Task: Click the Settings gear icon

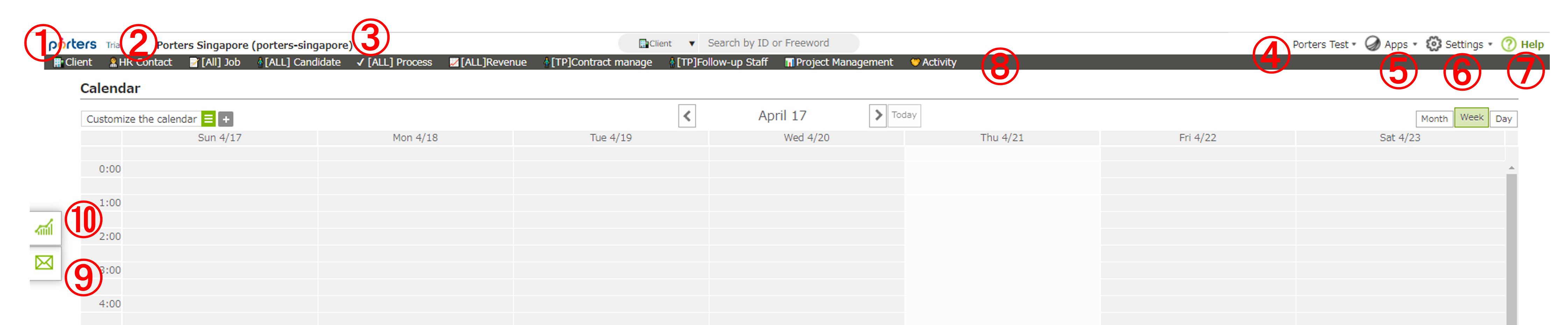Action: 1433,44
